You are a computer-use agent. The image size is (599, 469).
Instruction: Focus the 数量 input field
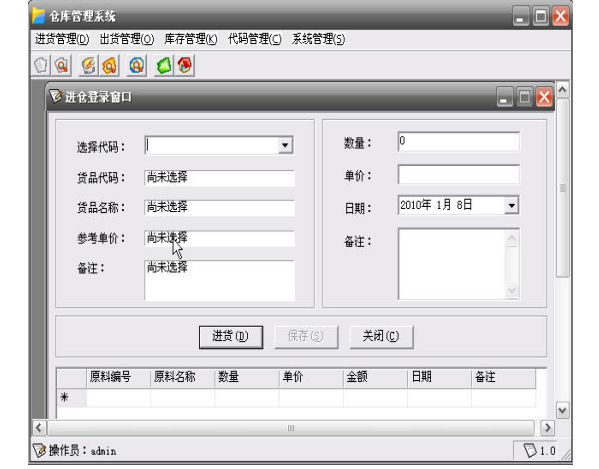[458, 141]
